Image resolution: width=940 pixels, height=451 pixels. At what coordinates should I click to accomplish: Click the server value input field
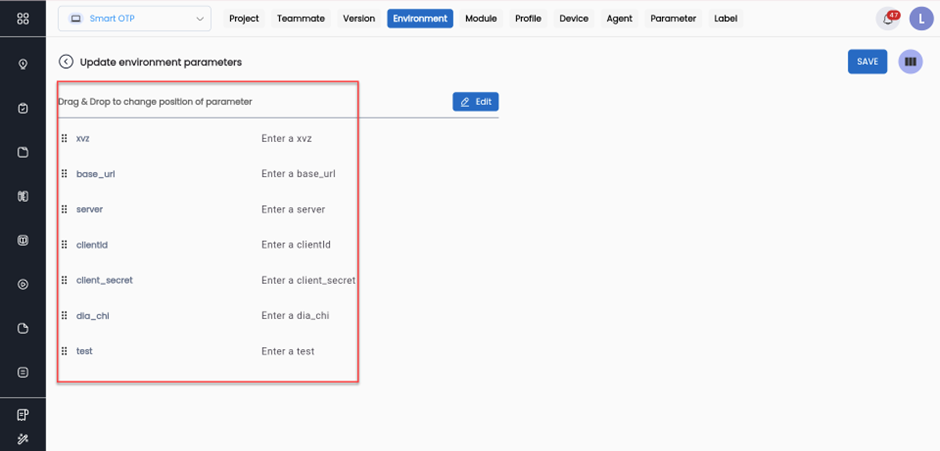[293, 210]
